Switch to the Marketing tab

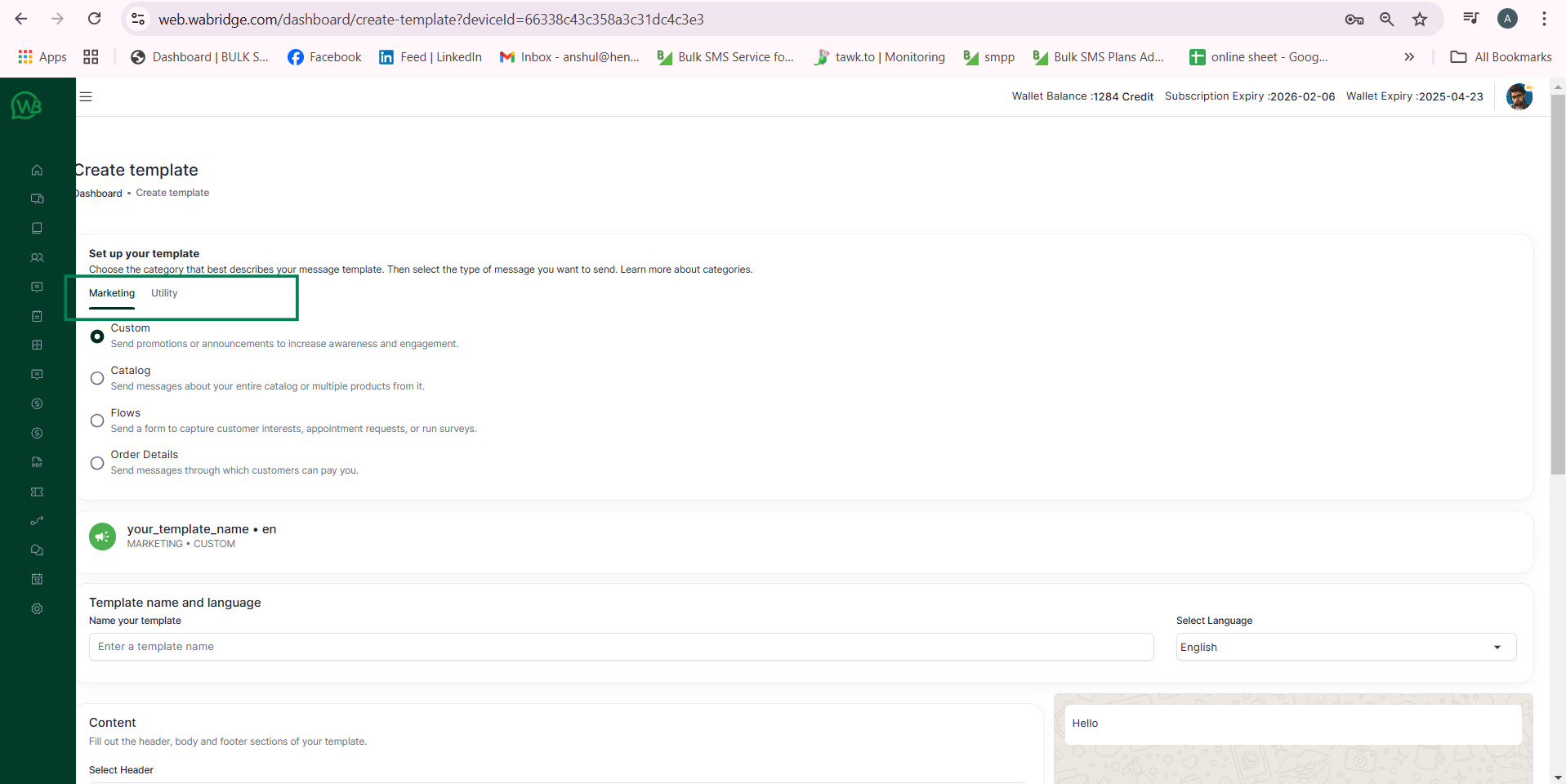[x=112, y=293]
